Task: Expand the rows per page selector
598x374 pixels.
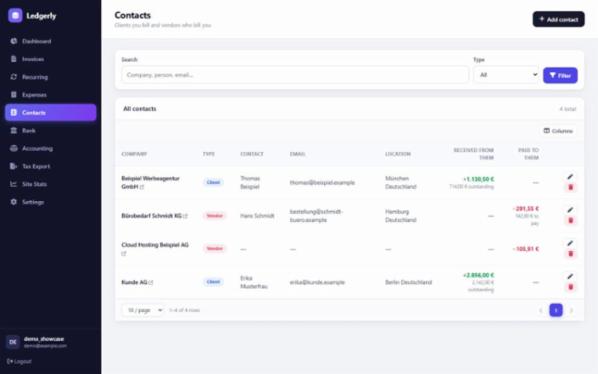Action: [143, 310]
